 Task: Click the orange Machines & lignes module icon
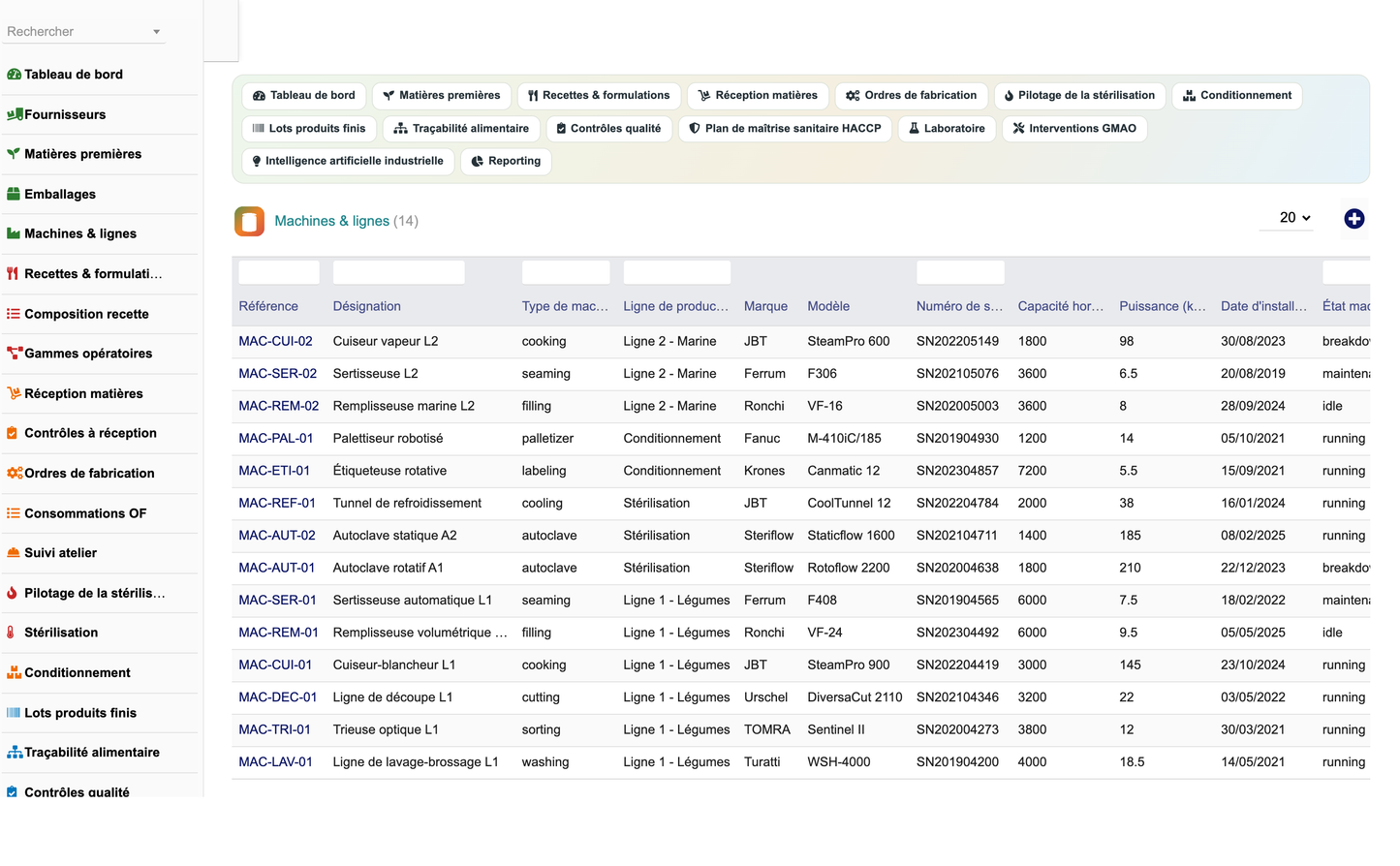click(x=250, y=221)
